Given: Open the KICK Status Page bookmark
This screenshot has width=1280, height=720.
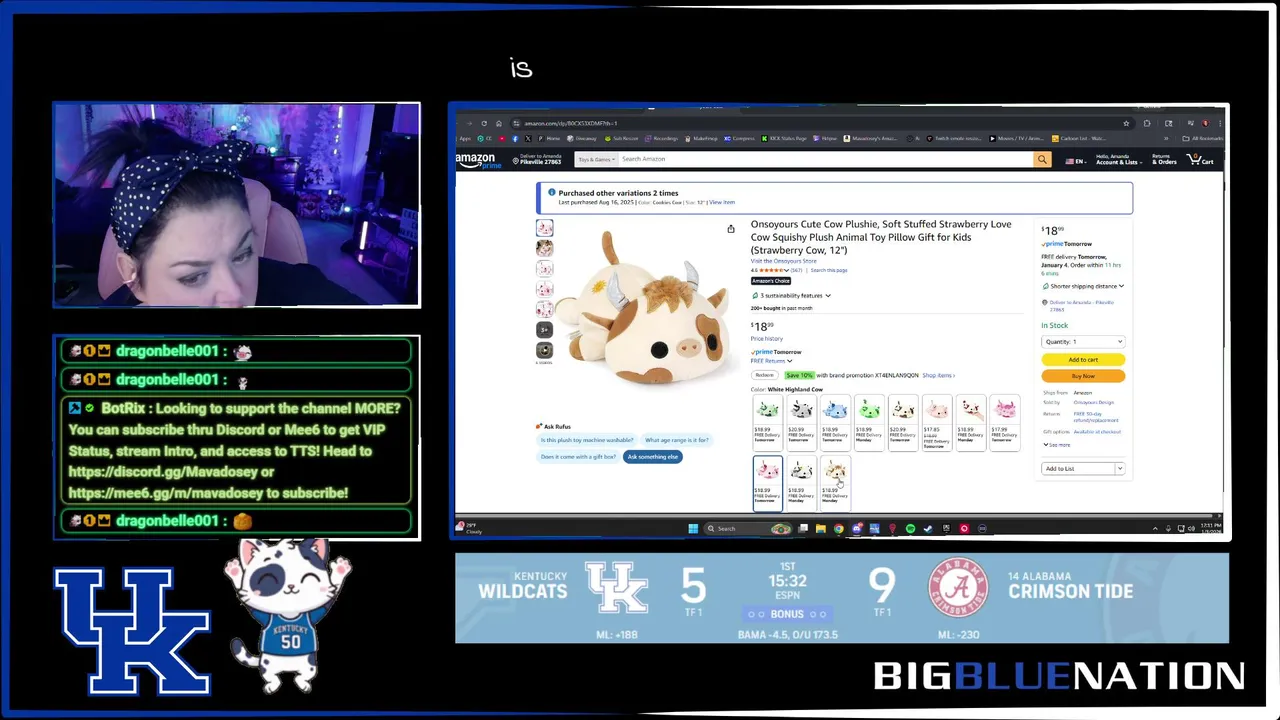Looking at the screenshot, I should pyautogui.click(x=784, y=139).
